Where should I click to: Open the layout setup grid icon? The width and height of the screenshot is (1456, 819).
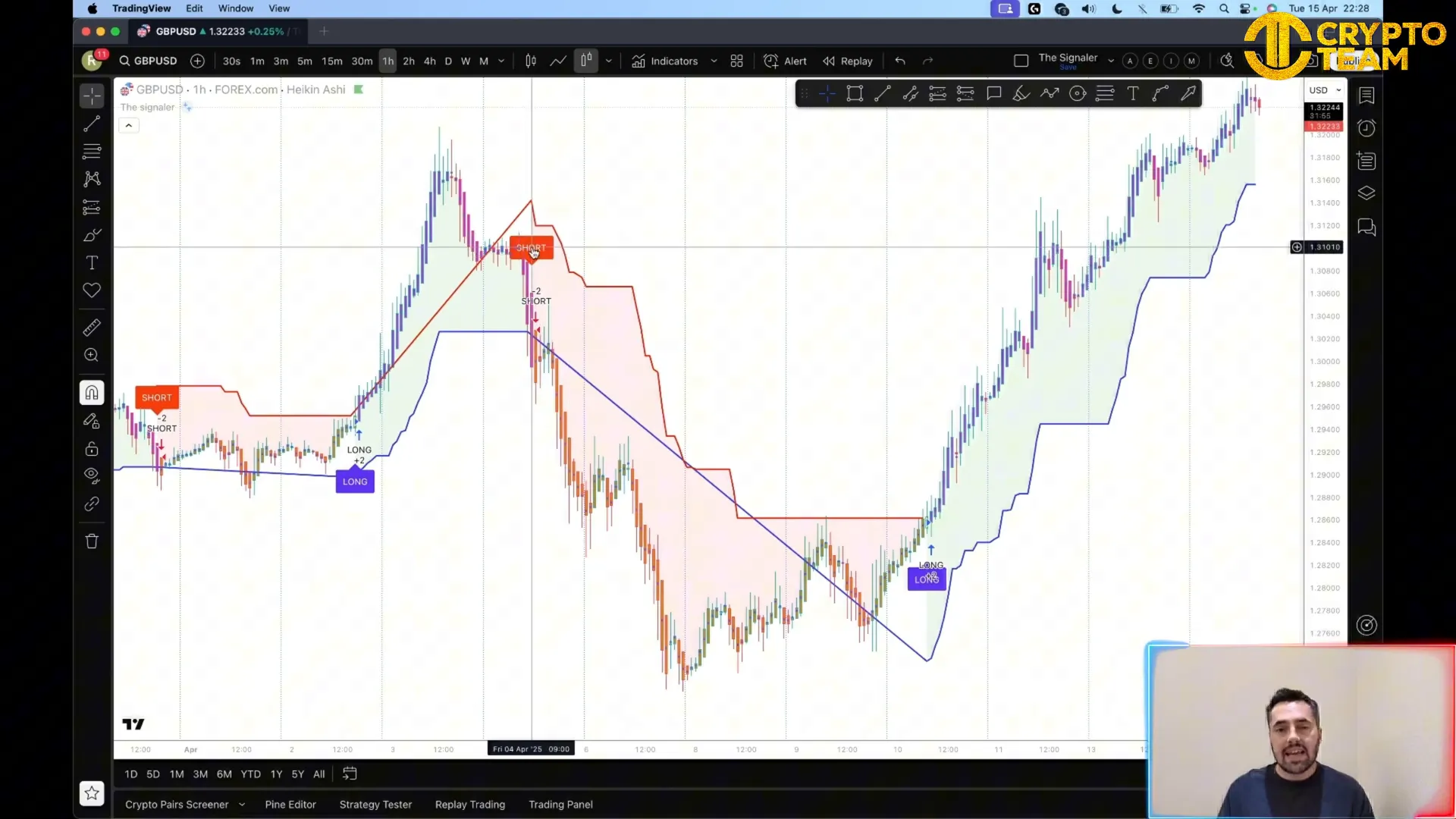pyautogui.click(x=736, y=61)
